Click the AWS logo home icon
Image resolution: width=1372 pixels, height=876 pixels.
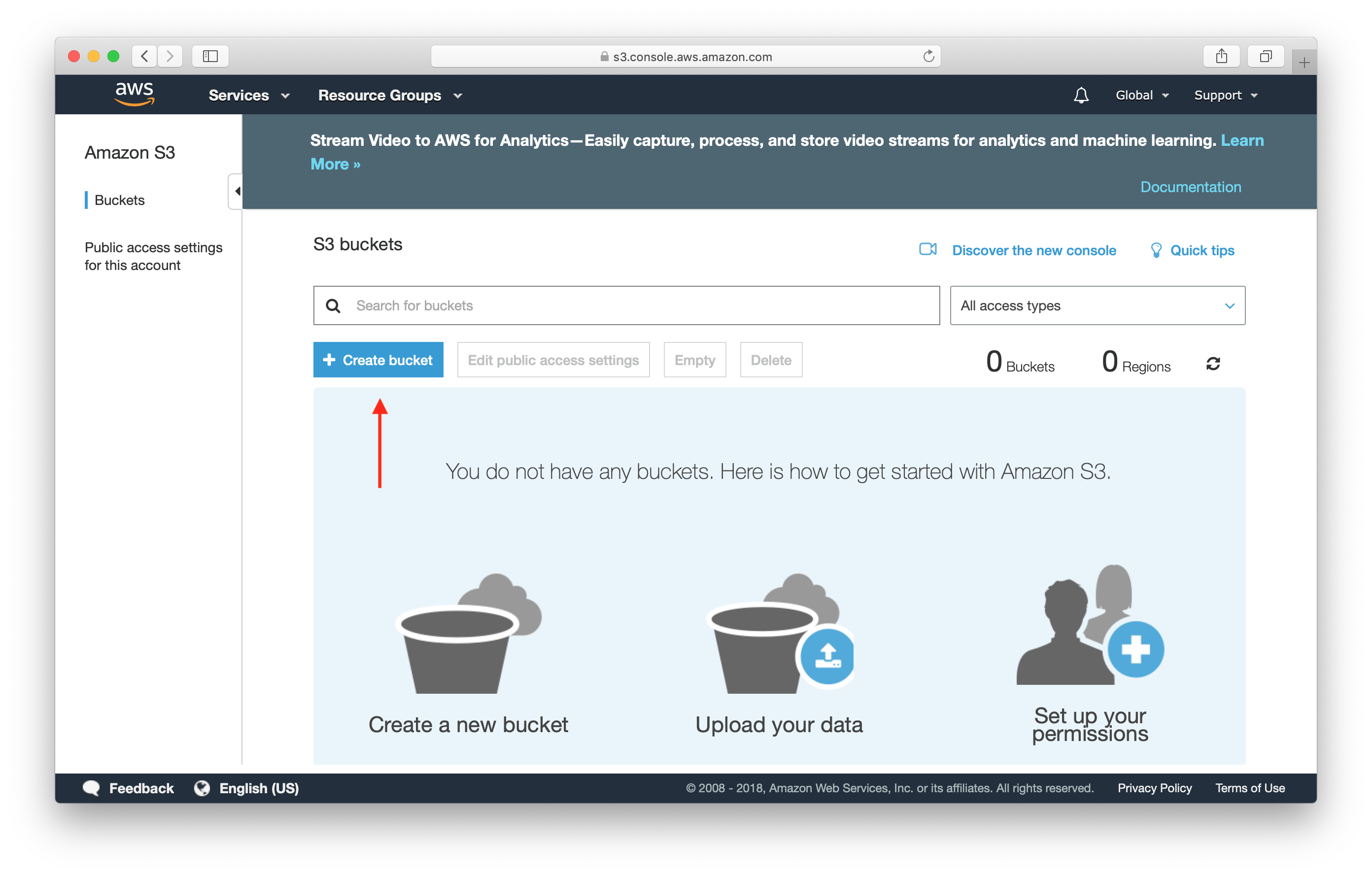point(135,94)
